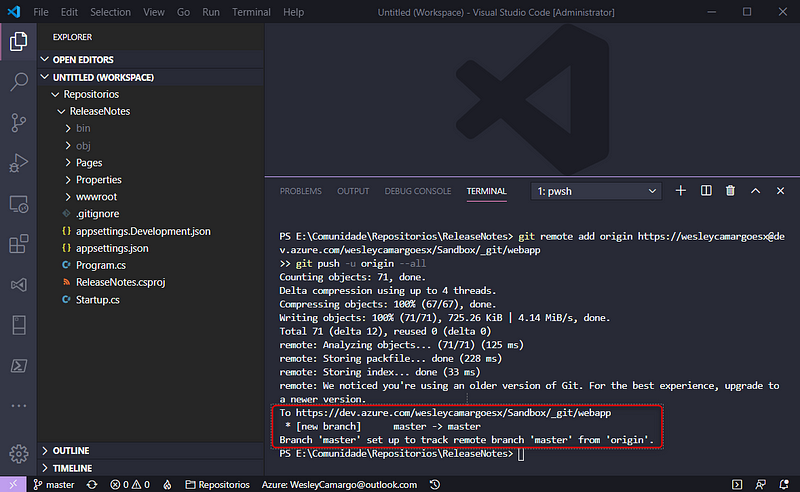Open the Run and Debug view
This screenshot has width=800, height=492.
click(x=18, y=163)
